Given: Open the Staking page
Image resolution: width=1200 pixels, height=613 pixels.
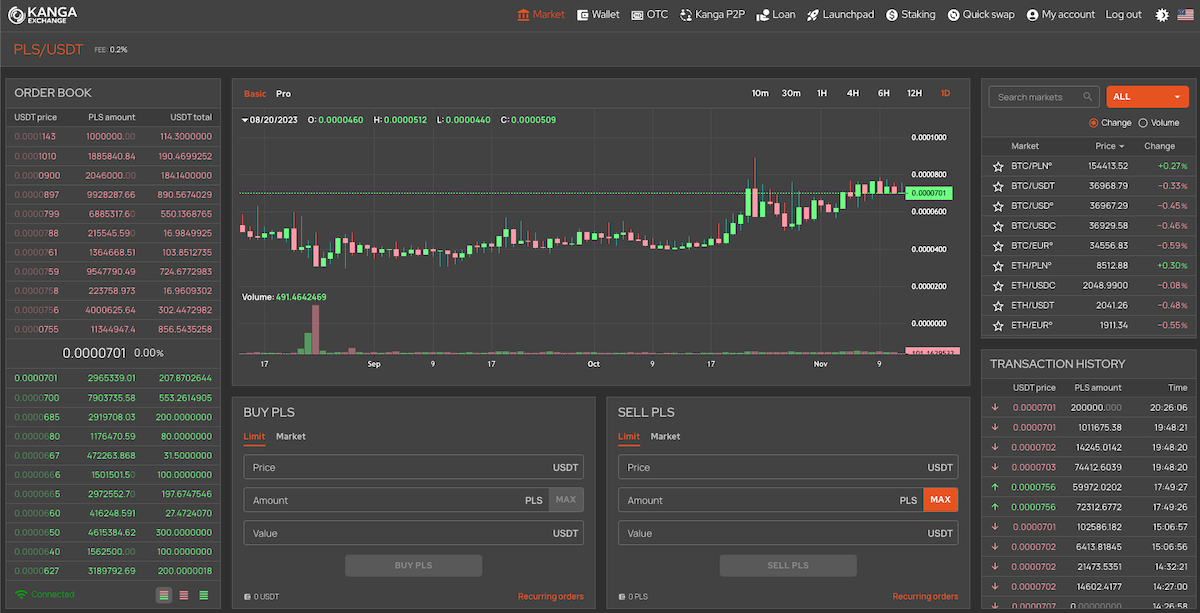Looking at the screenshot, I should [911, 15].
